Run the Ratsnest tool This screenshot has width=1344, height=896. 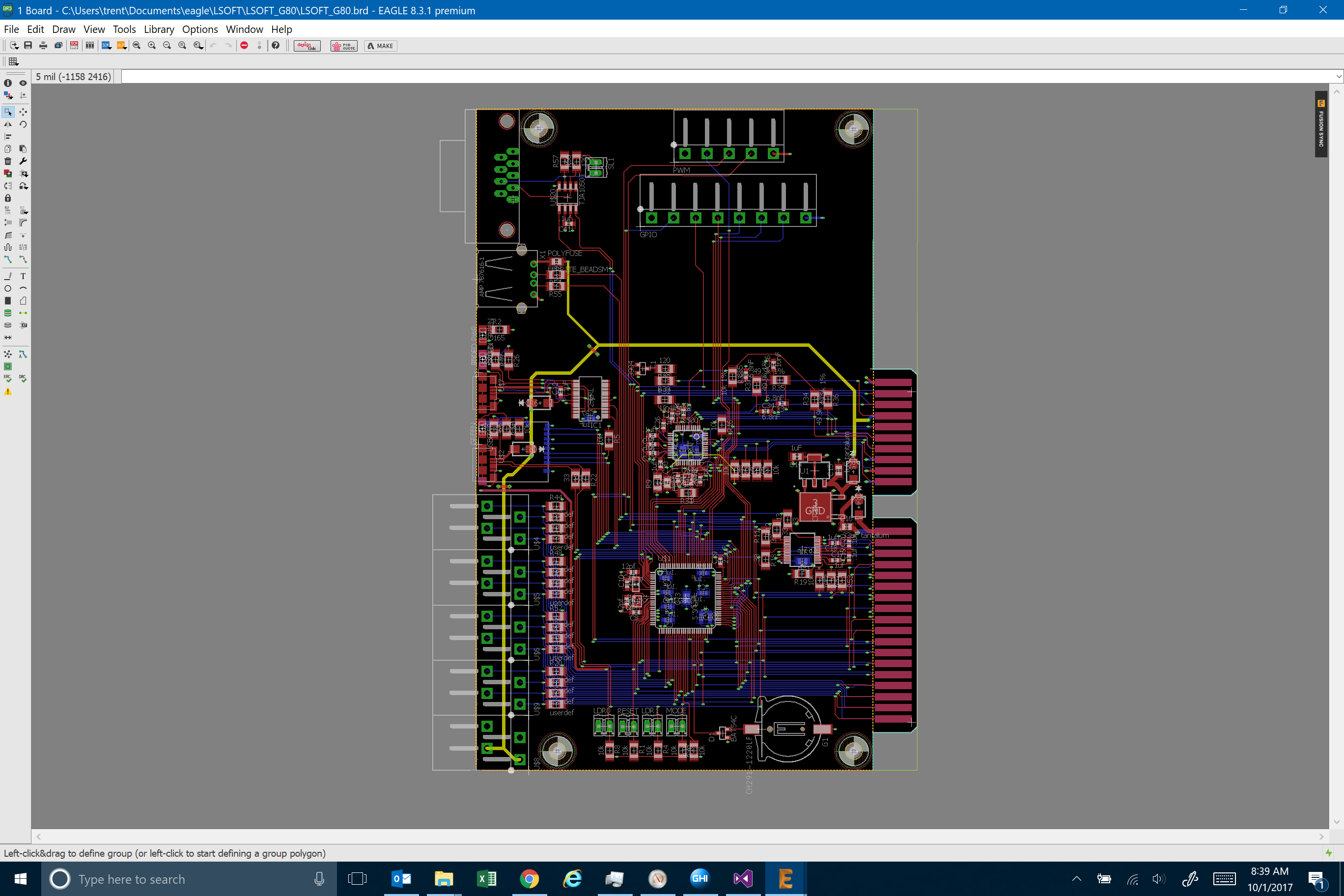pos(8,354)
